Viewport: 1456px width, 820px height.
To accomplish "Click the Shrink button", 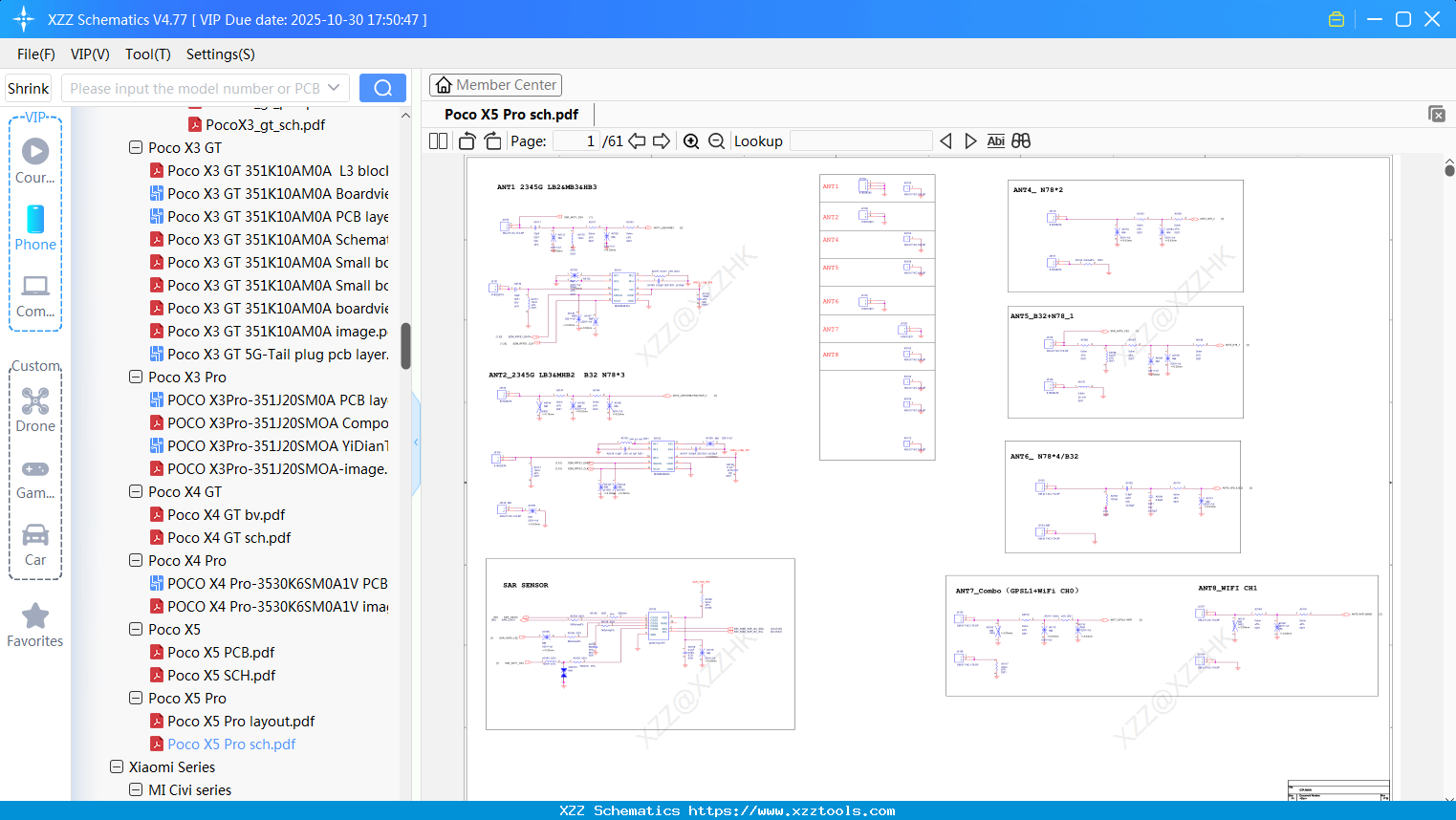I will pyautogui.click(x=29, y=88).
